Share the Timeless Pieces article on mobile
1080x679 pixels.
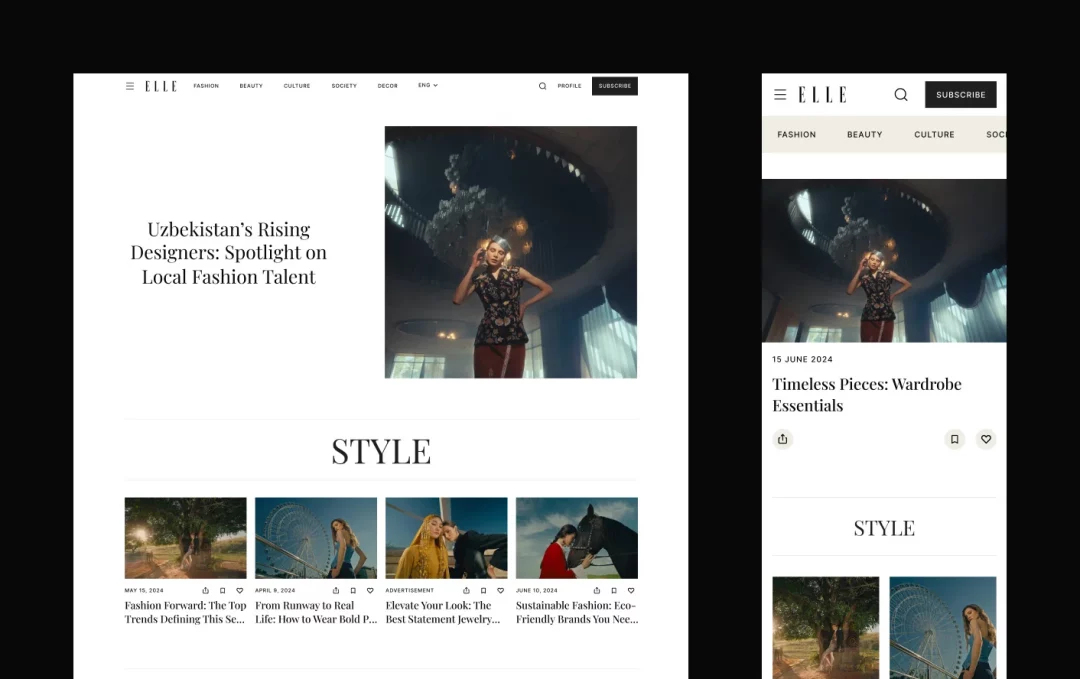[782, 439]
